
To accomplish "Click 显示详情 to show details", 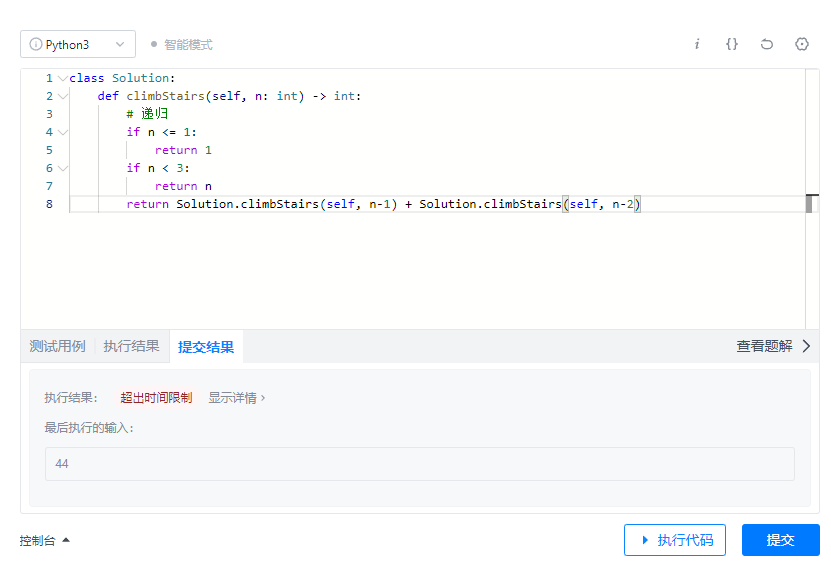I will [236, 398].
